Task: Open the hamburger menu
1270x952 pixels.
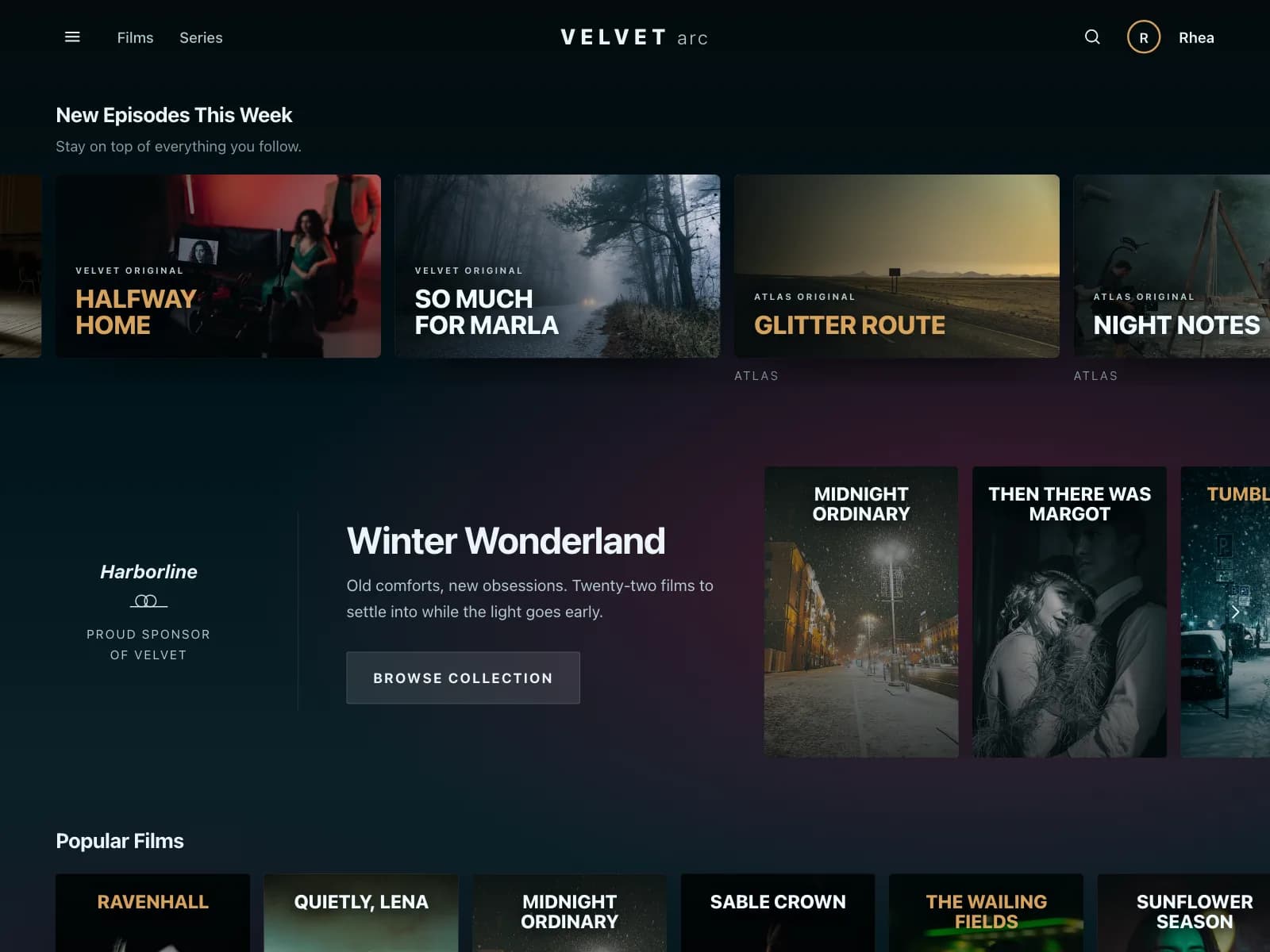Action: pyautogui.click(x=72, y=37)
